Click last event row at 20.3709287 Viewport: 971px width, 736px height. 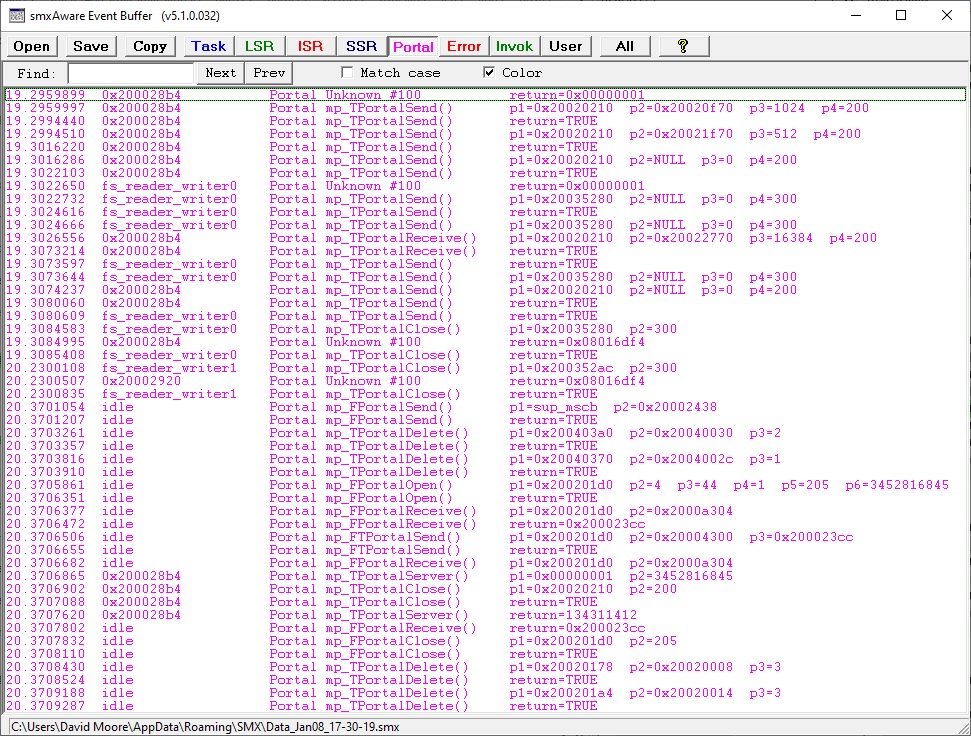(x=486, y=706)
